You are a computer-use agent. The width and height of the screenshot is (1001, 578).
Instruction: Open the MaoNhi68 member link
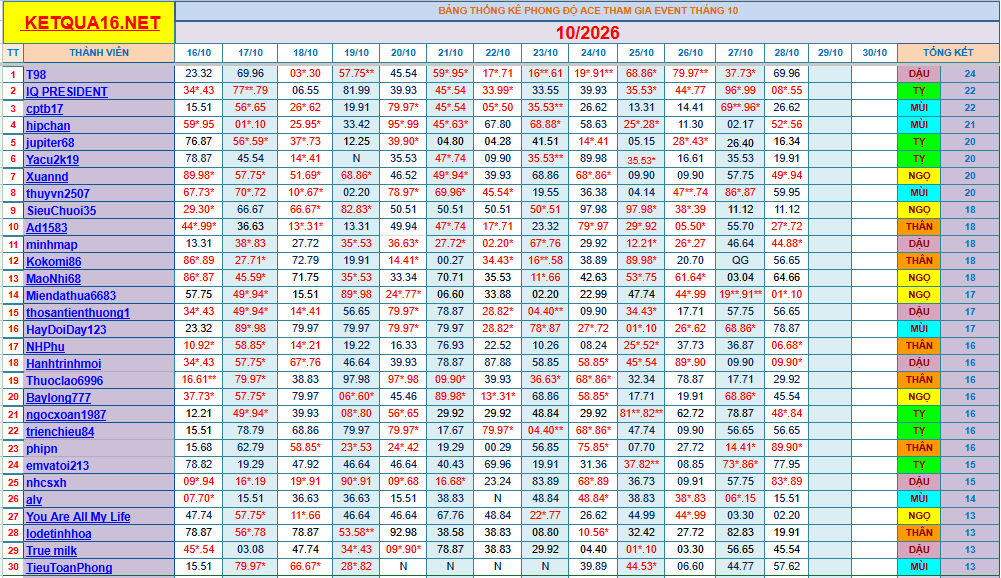click(53, 279)
